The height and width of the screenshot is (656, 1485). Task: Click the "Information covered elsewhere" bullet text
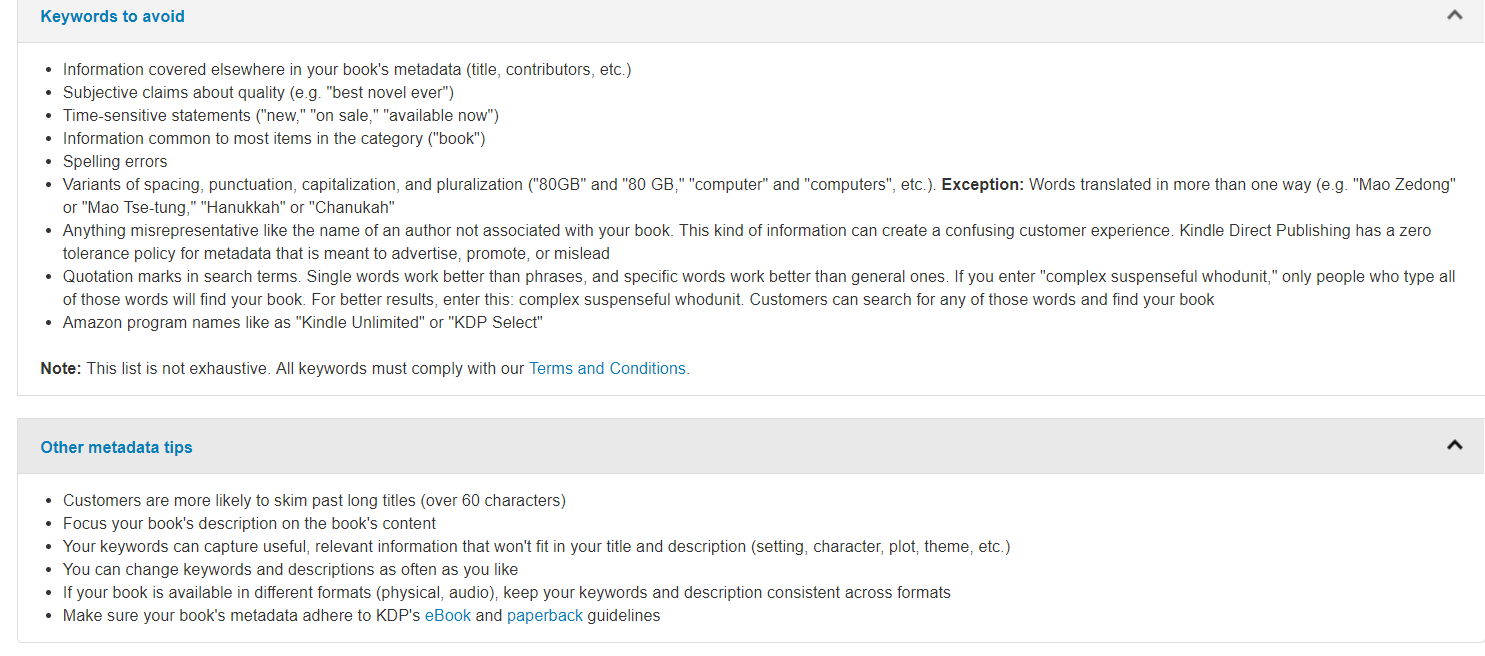point(346,70)
